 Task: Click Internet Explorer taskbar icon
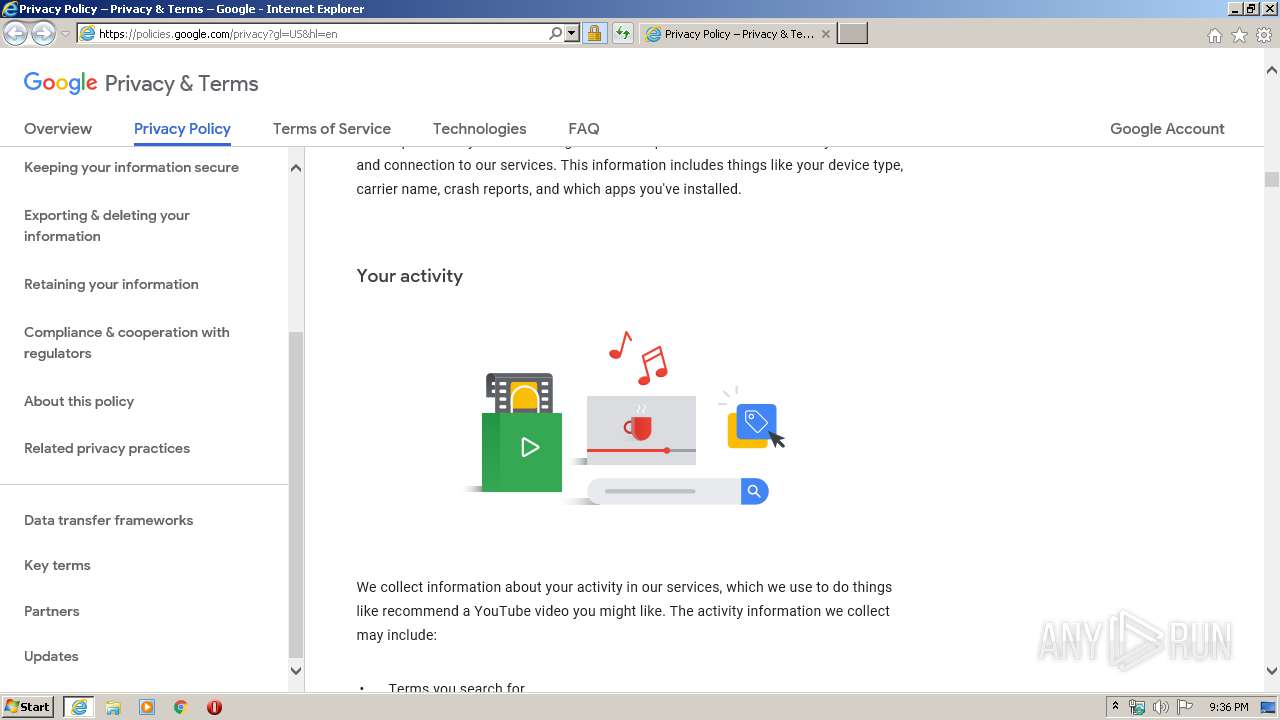click(79, 707)
